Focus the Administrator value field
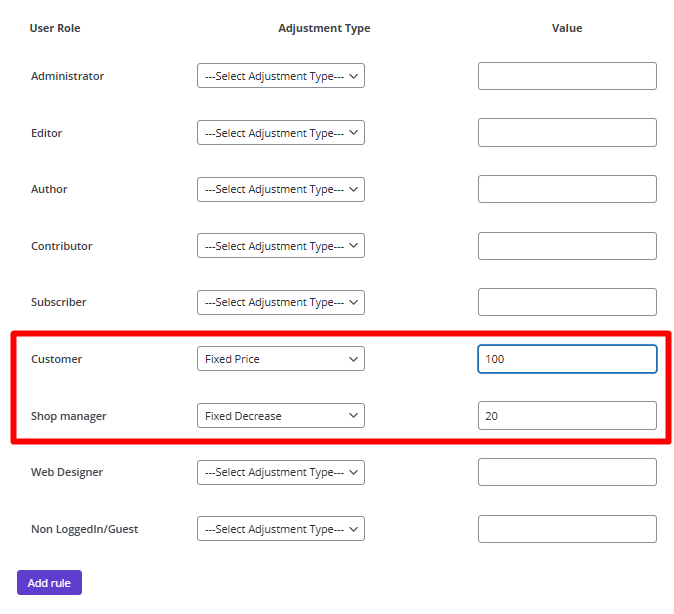This screenshot has height=614, width=674. (x=567, y=76)
